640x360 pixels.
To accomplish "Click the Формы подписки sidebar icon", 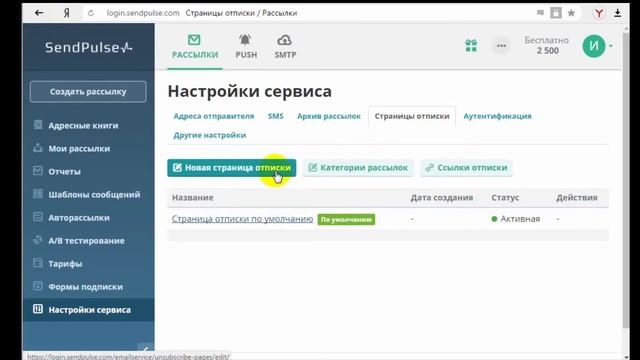I will click(38, 286).
